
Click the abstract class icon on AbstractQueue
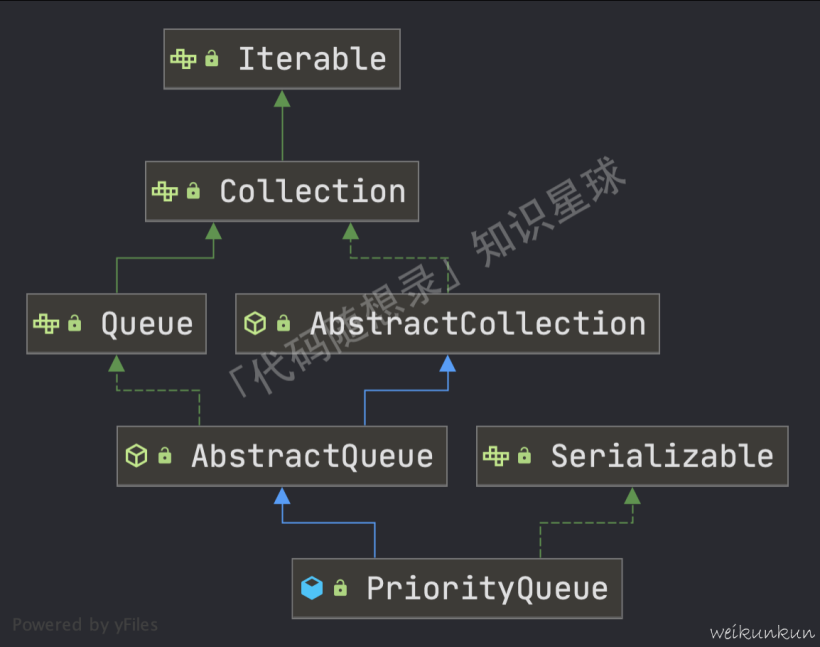137,456
